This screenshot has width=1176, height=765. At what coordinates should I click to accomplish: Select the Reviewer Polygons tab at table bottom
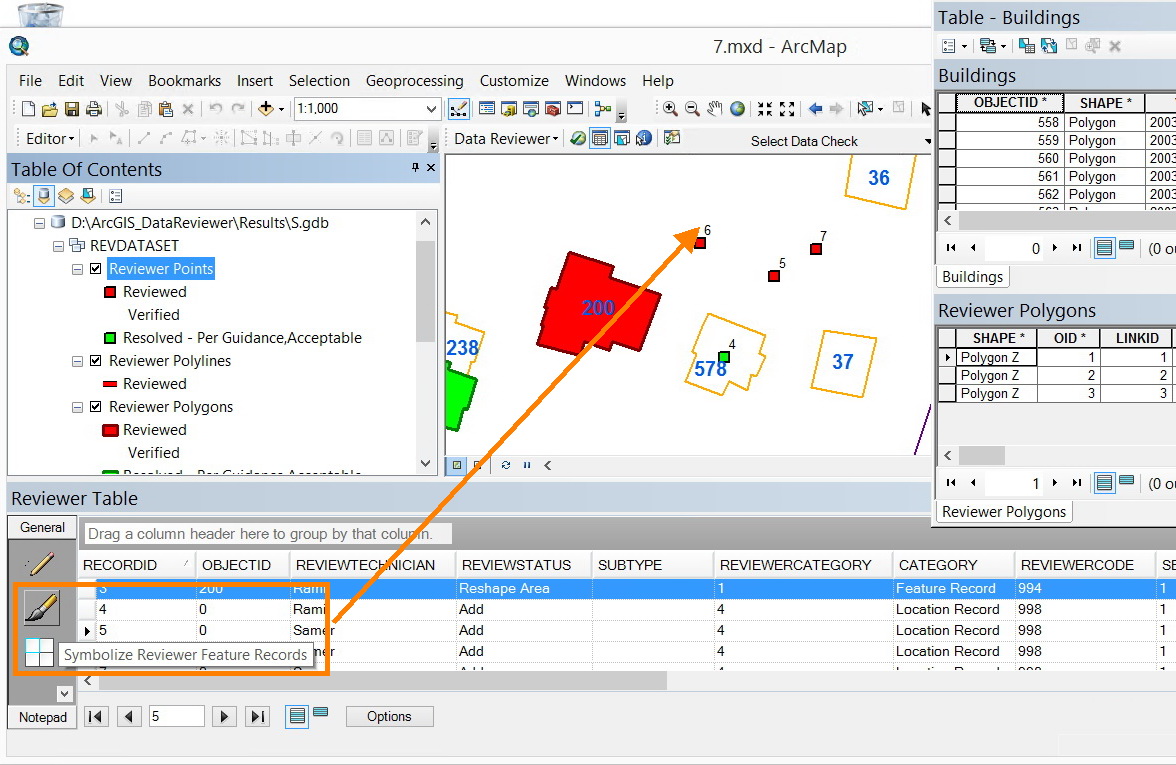(1004, 512)
